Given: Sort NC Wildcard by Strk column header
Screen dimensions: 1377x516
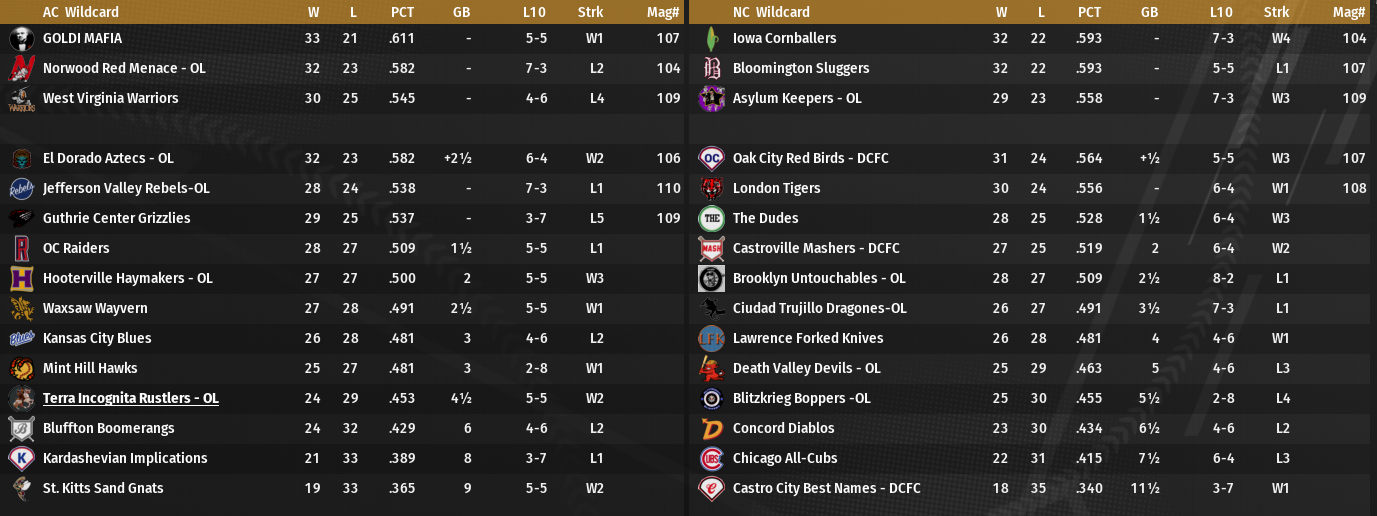Looking at the screenshot, I should pos(1276,12).
